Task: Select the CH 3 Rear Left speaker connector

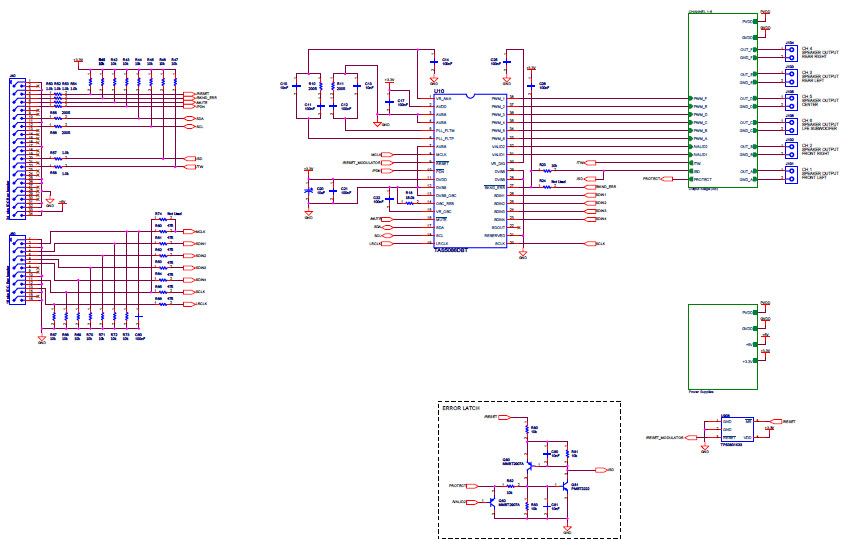Action: pyautogui.click(x=791, y=77)
